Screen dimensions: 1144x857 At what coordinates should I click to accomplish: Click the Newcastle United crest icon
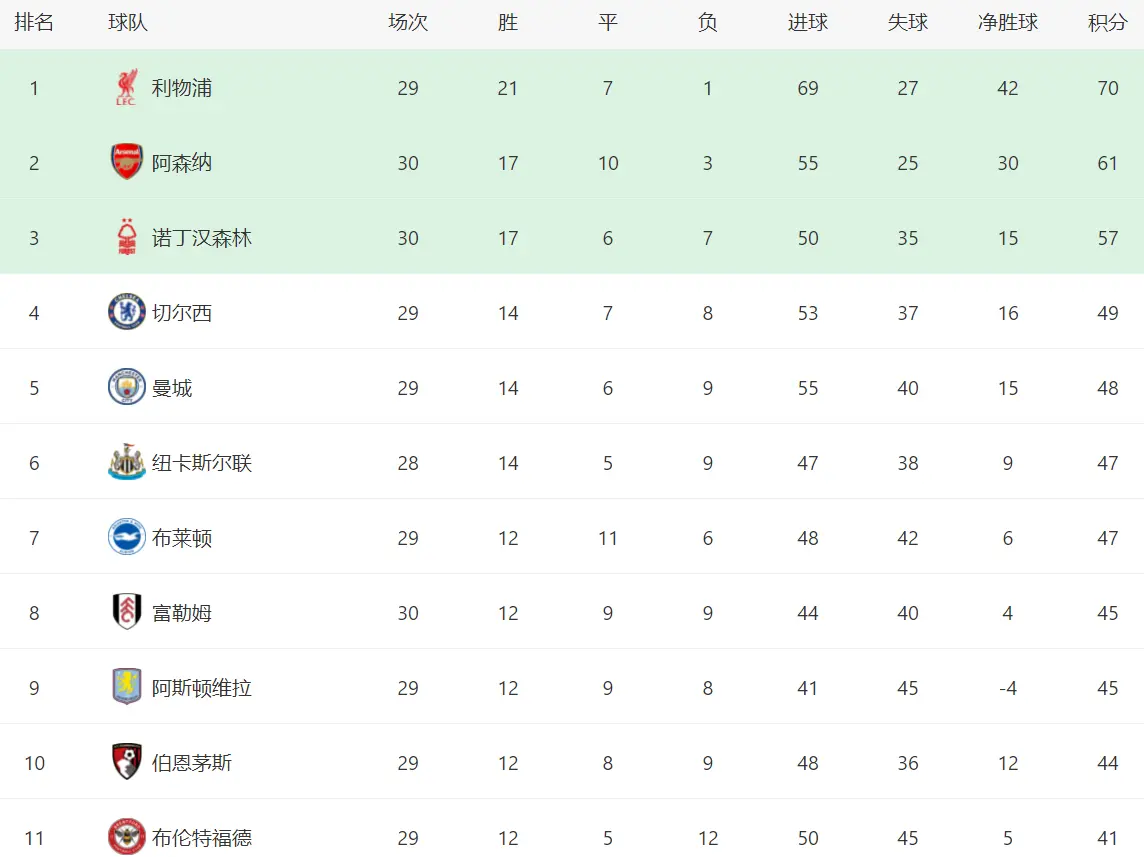[x=126, y=462]
